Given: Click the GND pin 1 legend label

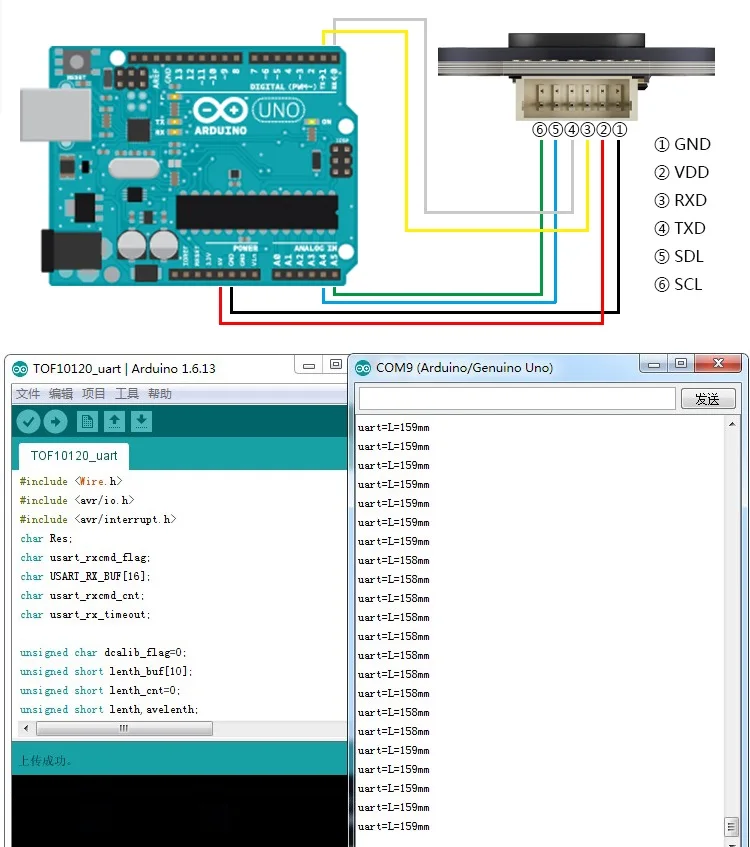Looking at the screenshot, I should (x=682, y=145).
